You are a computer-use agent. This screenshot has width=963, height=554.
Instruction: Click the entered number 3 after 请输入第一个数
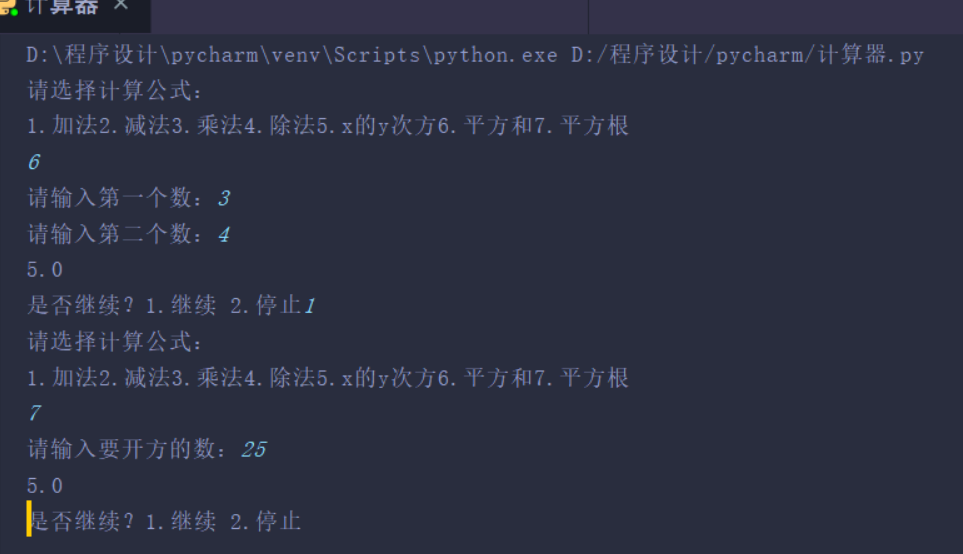(x=223, y=198)
